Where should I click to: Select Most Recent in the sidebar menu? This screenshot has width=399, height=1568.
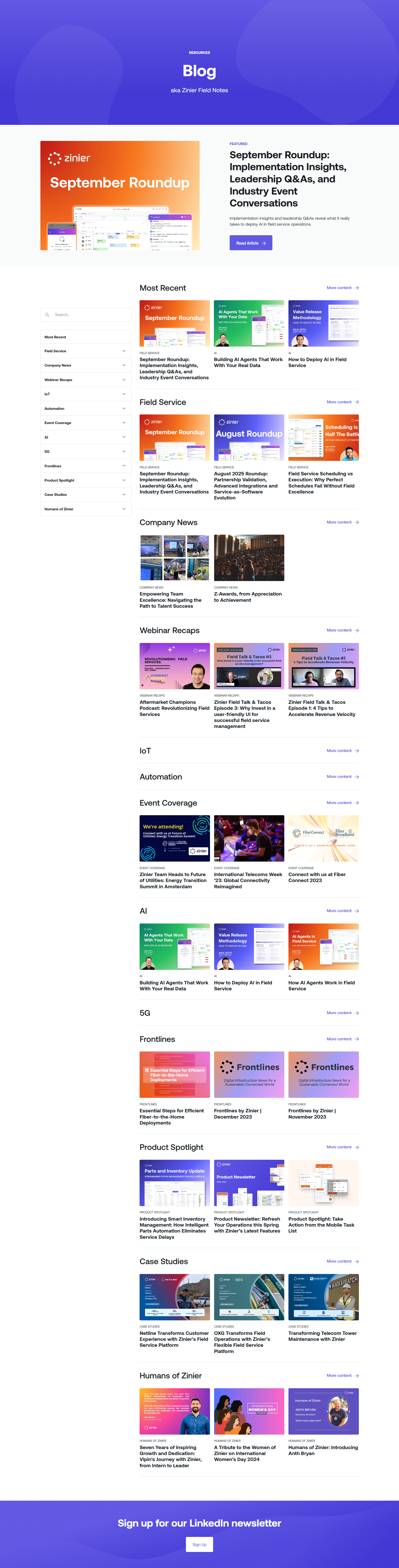click(55, 336)
